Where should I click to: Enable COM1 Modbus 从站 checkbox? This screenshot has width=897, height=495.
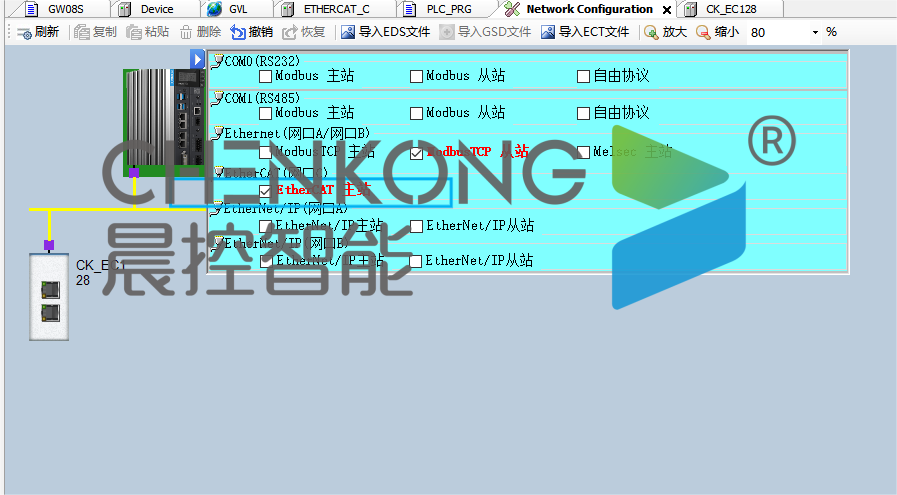click(x=416, y=113)
